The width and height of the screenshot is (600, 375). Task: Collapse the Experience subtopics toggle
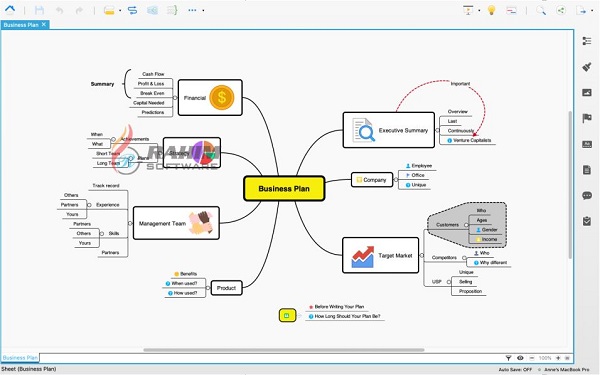pos(89,205)
